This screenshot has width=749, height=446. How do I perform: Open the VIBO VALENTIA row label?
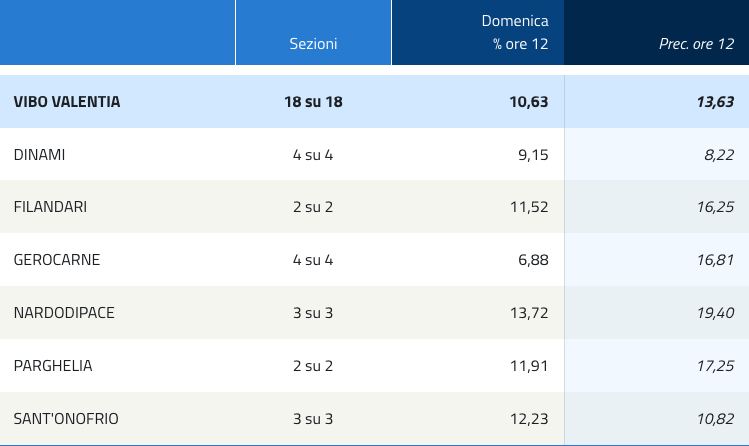click(x=67, y=102)
